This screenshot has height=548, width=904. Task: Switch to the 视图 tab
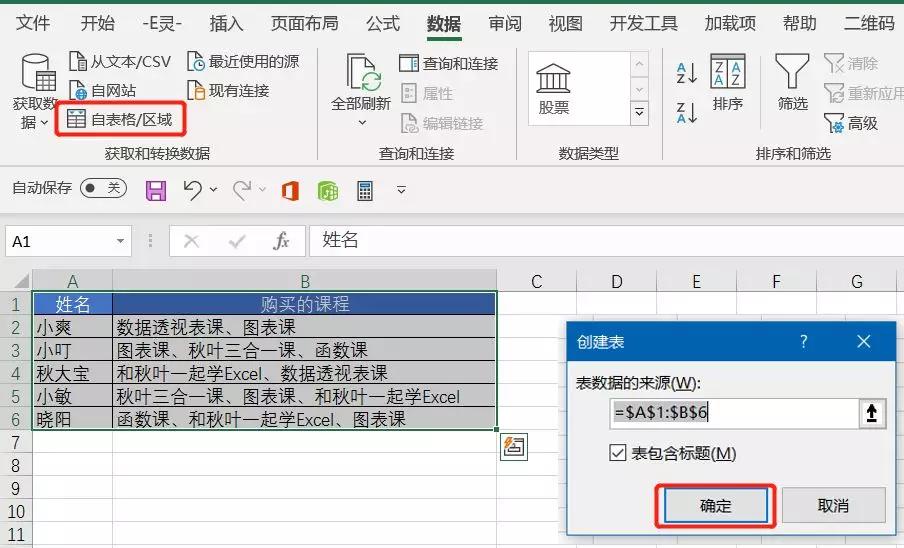click(566, 23)
